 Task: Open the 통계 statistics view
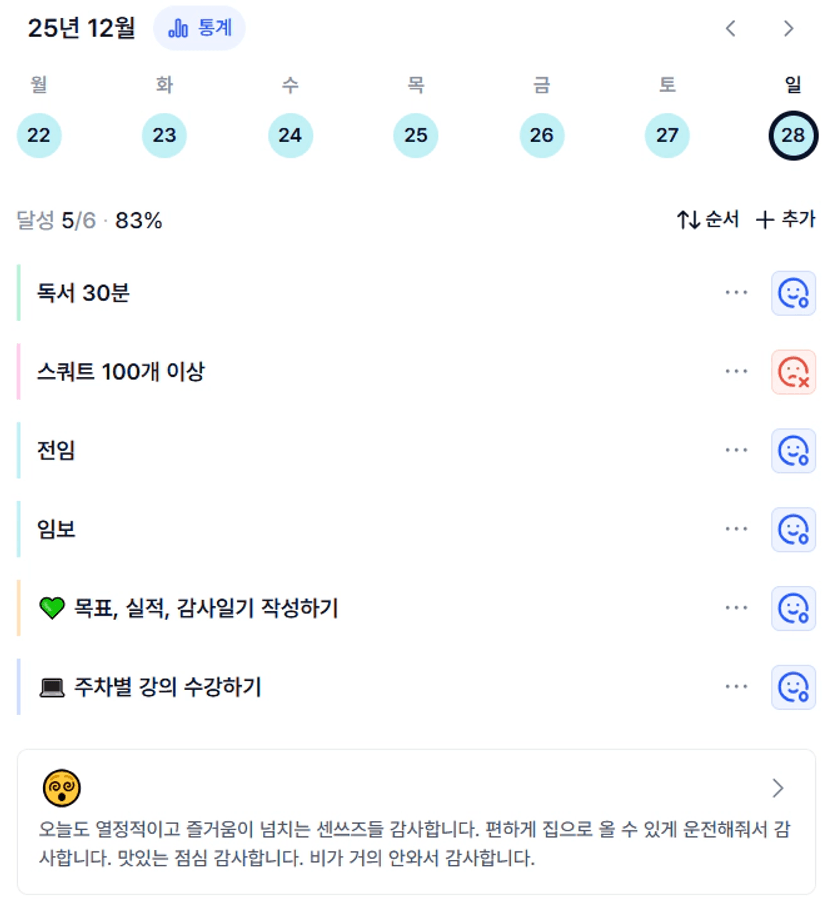coord(199,28)
